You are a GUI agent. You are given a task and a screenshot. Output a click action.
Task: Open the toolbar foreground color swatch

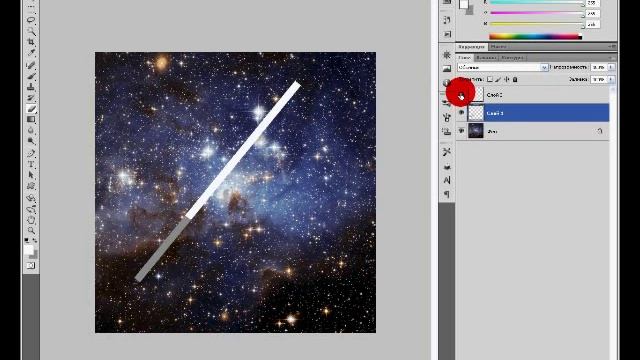point(29,249)
